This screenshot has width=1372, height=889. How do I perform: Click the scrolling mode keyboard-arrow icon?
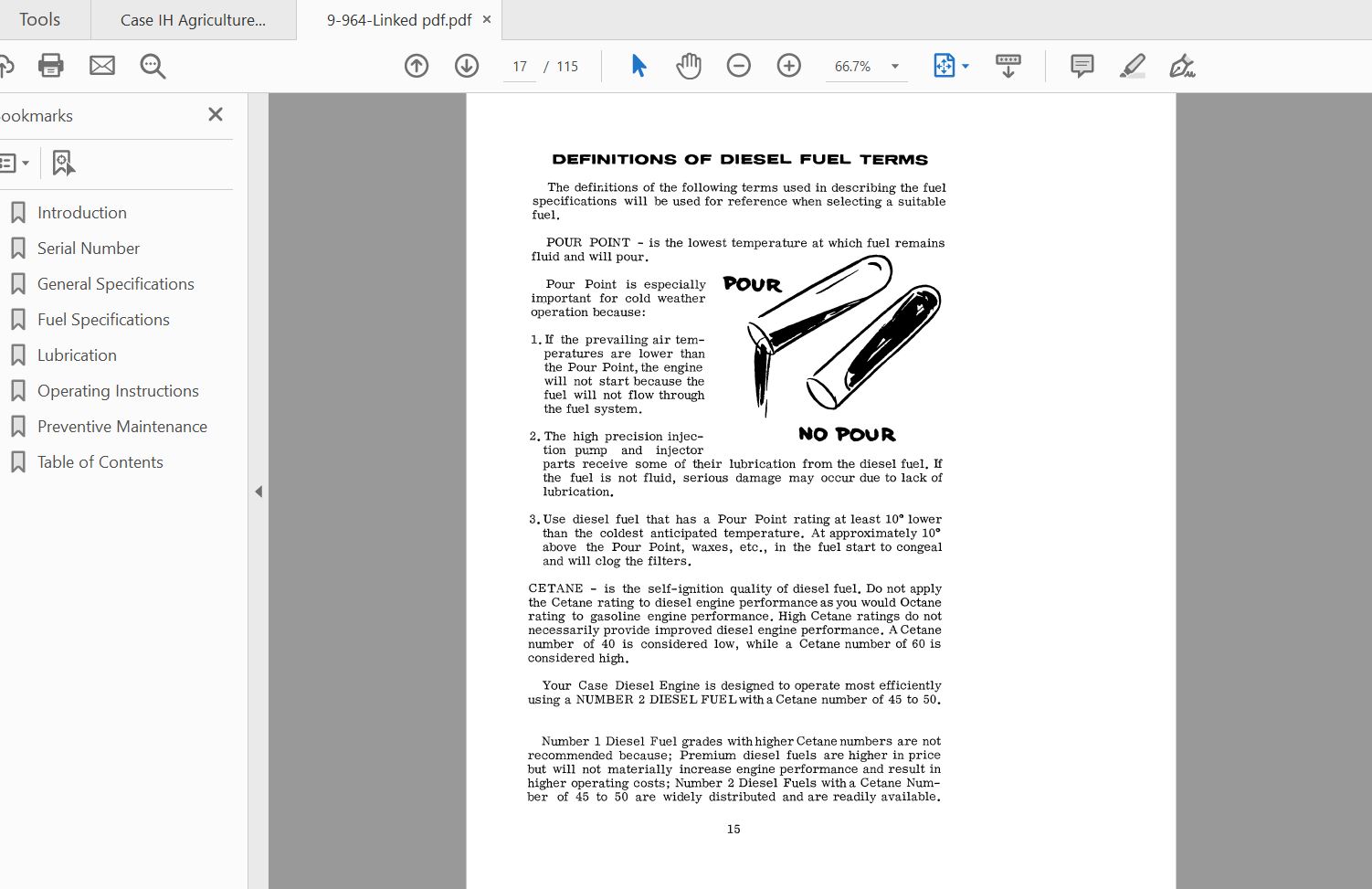tap(1008, 66)
